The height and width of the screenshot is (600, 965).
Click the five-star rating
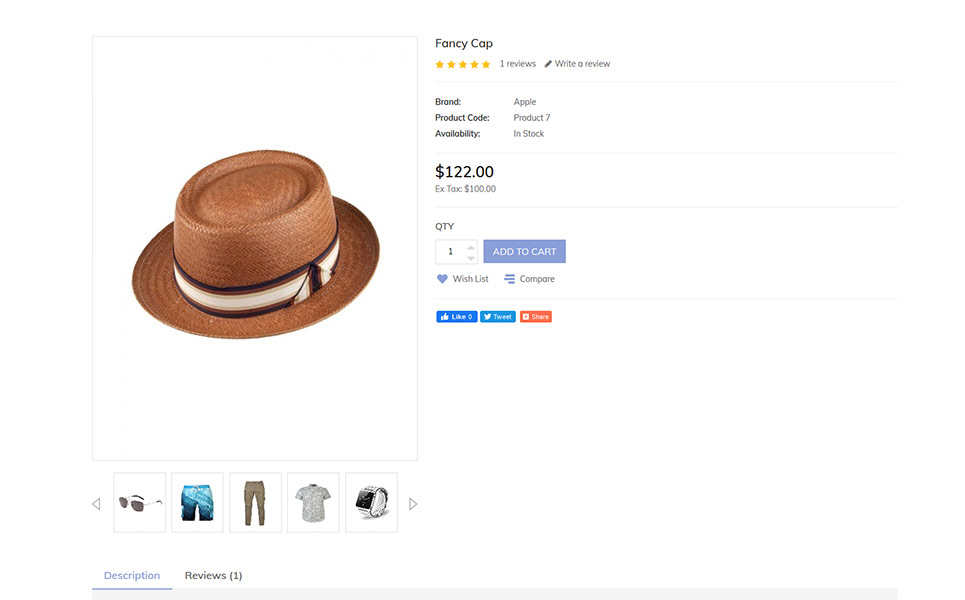[463, 64]
